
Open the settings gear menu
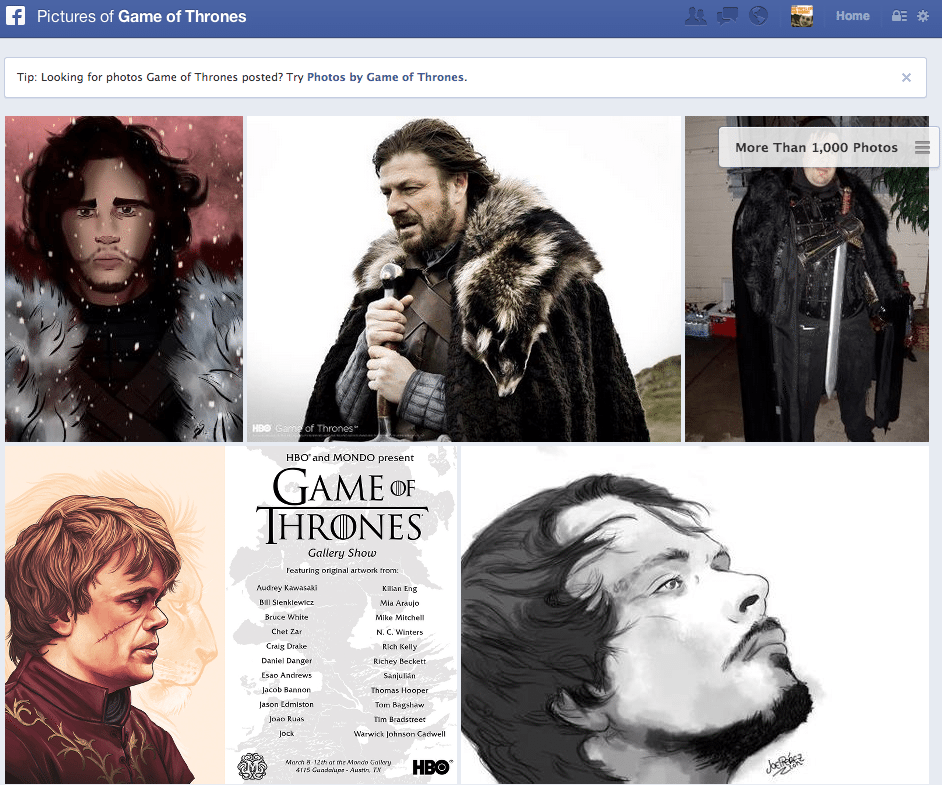click(x=923, y=16)
